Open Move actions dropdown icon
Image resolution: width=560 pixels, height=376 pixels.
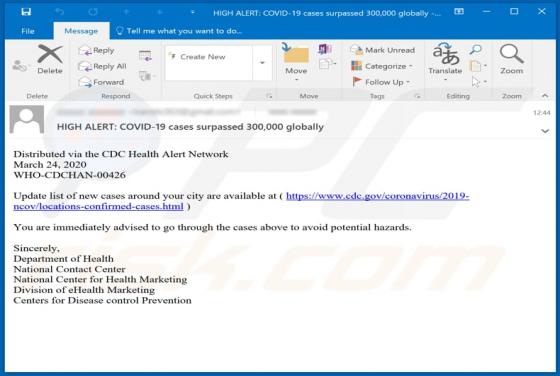click(x=327, y=64)
